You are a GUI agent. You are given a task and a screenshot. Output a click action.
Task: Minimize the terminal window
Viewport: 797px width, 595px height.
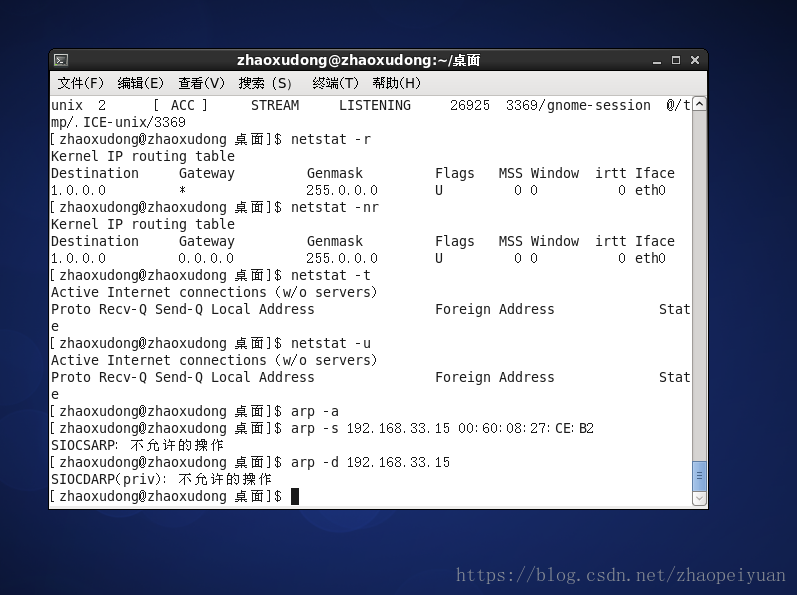(x=657, y=60)
